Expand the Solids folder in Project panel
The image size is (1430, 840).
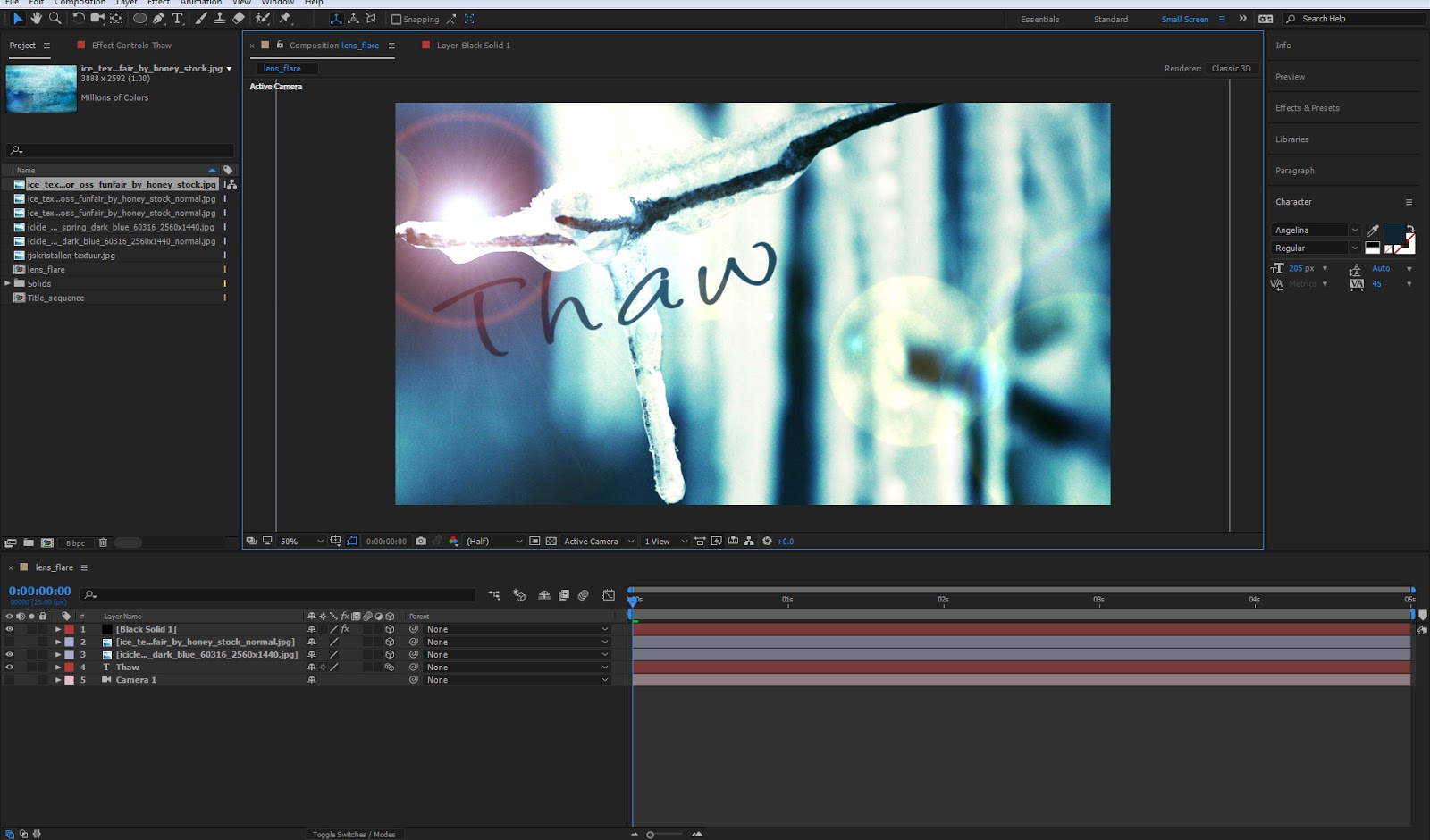pyautogui.click(x=8, y=283)
